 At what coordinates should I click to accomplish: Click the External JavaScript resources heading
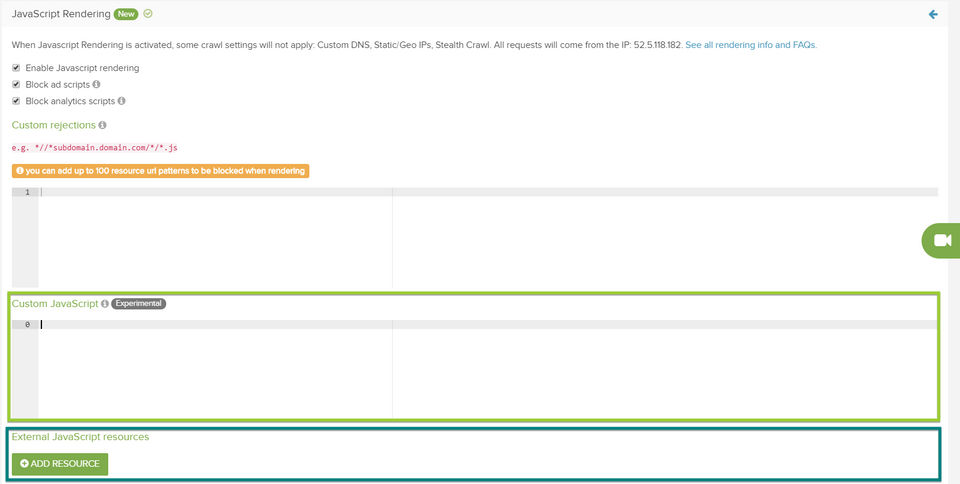click(x=80, y=437)
